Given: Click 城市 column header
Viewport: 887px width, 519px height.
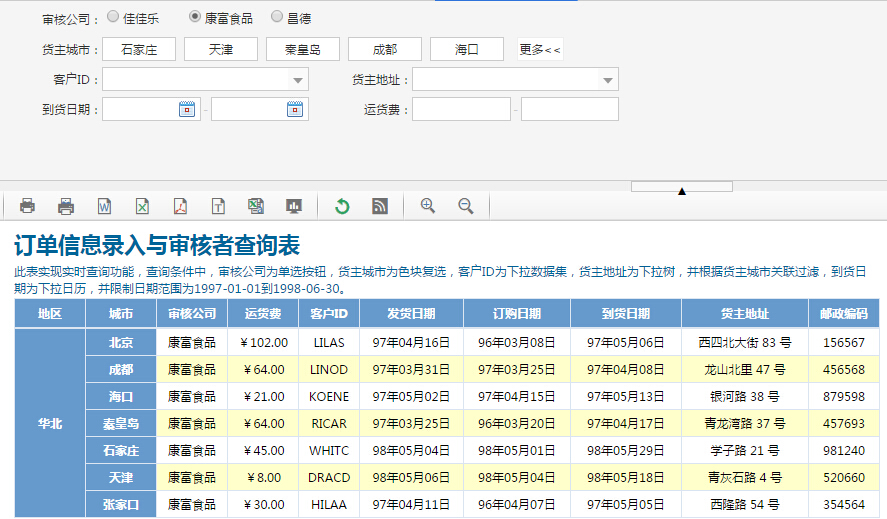Looking at the screenshot, I should [x=121, y=314].
